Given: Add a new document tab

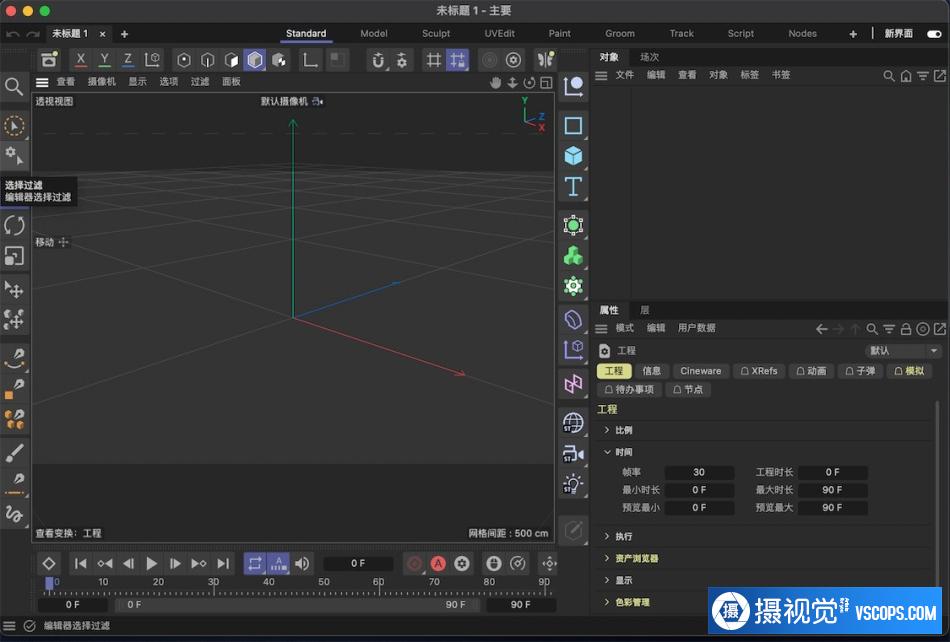Looking at the screenshot, I should tap(124, 34).
